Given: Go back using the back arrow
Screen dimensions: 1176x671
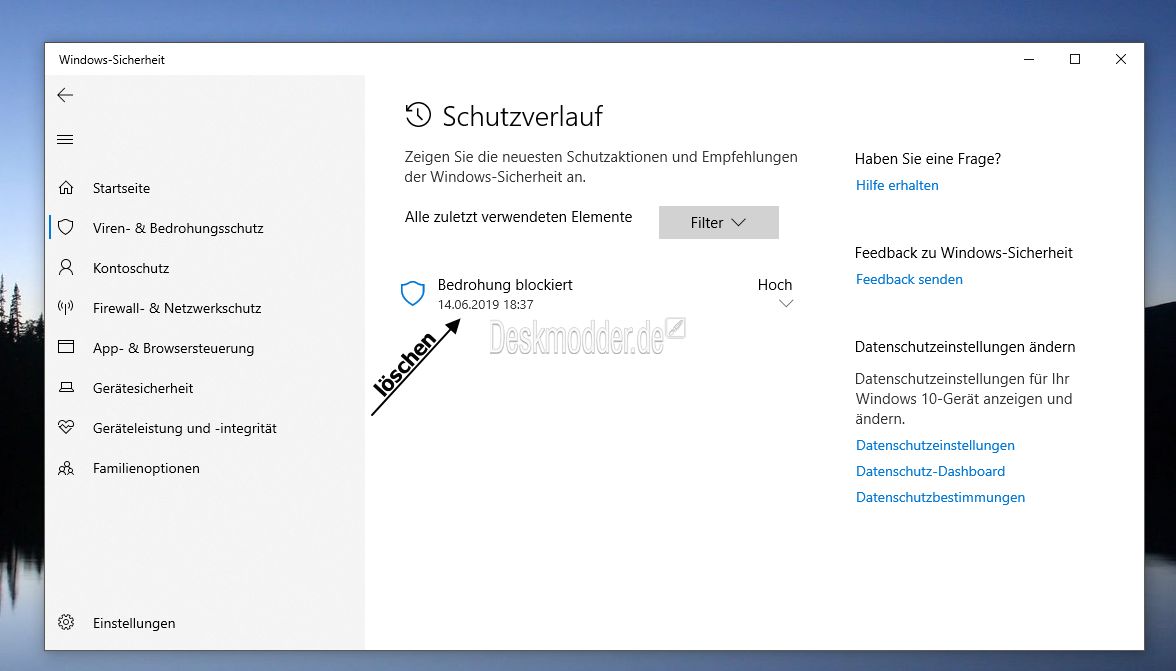Looking at the screenshot, I should (x=65, y=95).
